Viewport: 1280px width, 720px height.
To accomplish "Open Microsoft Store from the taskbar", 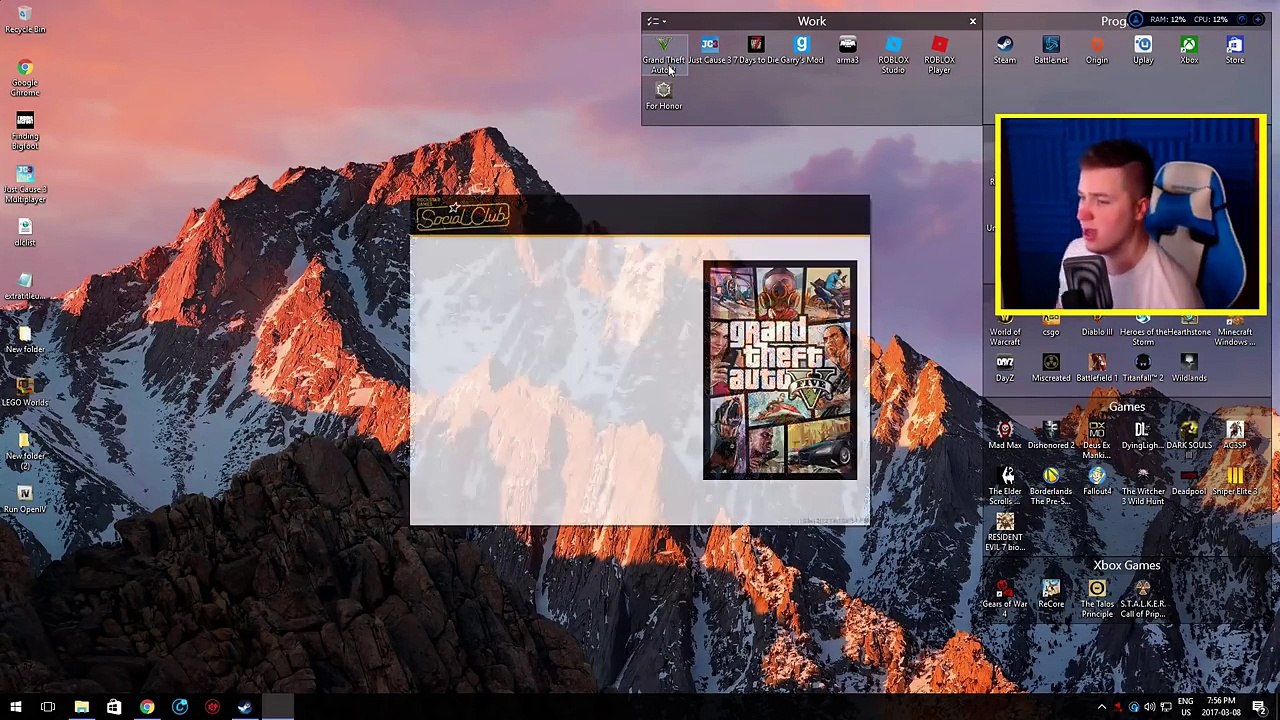I will 114,708.
